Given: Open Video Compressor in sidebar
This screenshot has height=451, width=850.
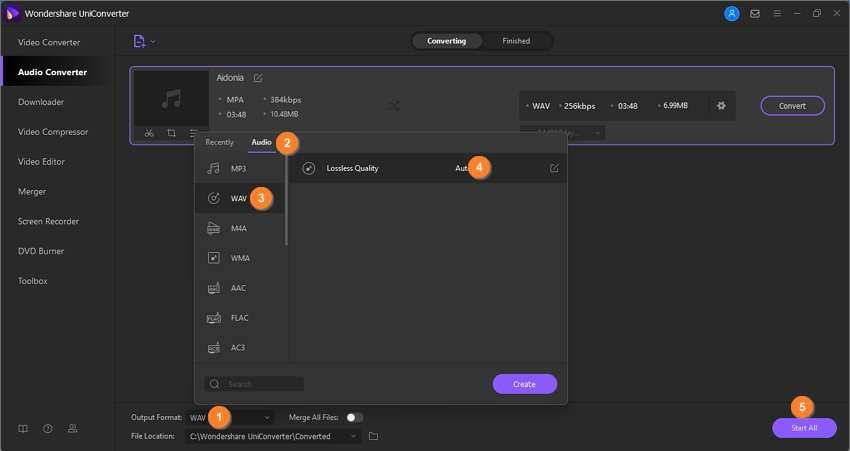Looking at the screenshot, I should [x=53, y=132].
